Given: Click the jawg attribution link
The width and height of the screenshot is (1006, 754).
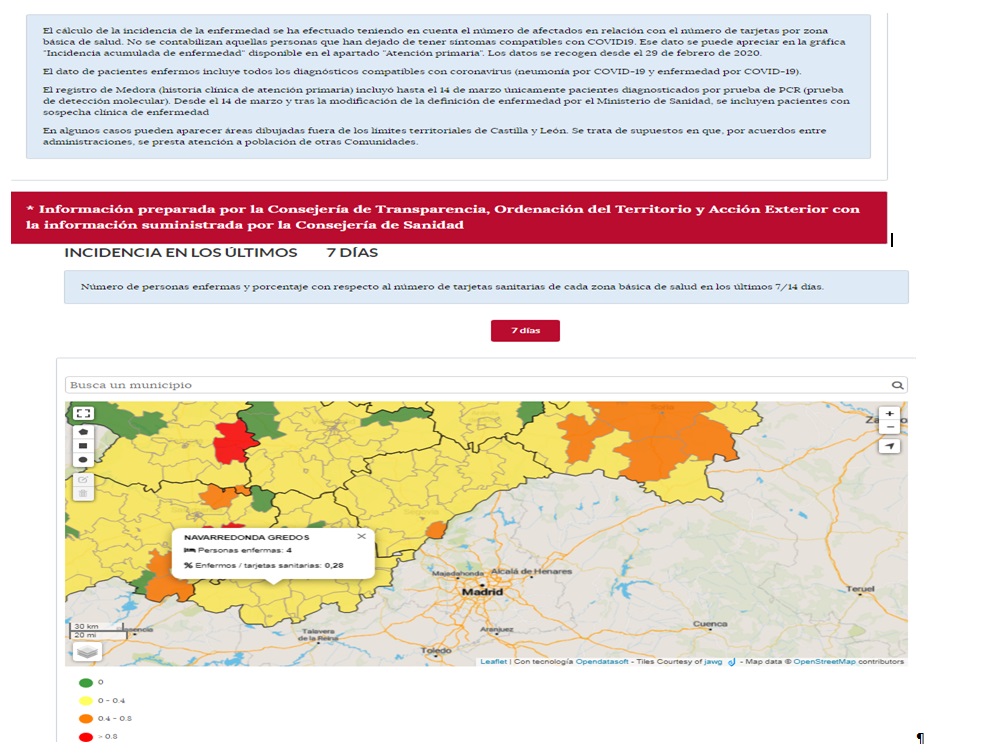Looking at the screenshot, I should coord(712,662).
